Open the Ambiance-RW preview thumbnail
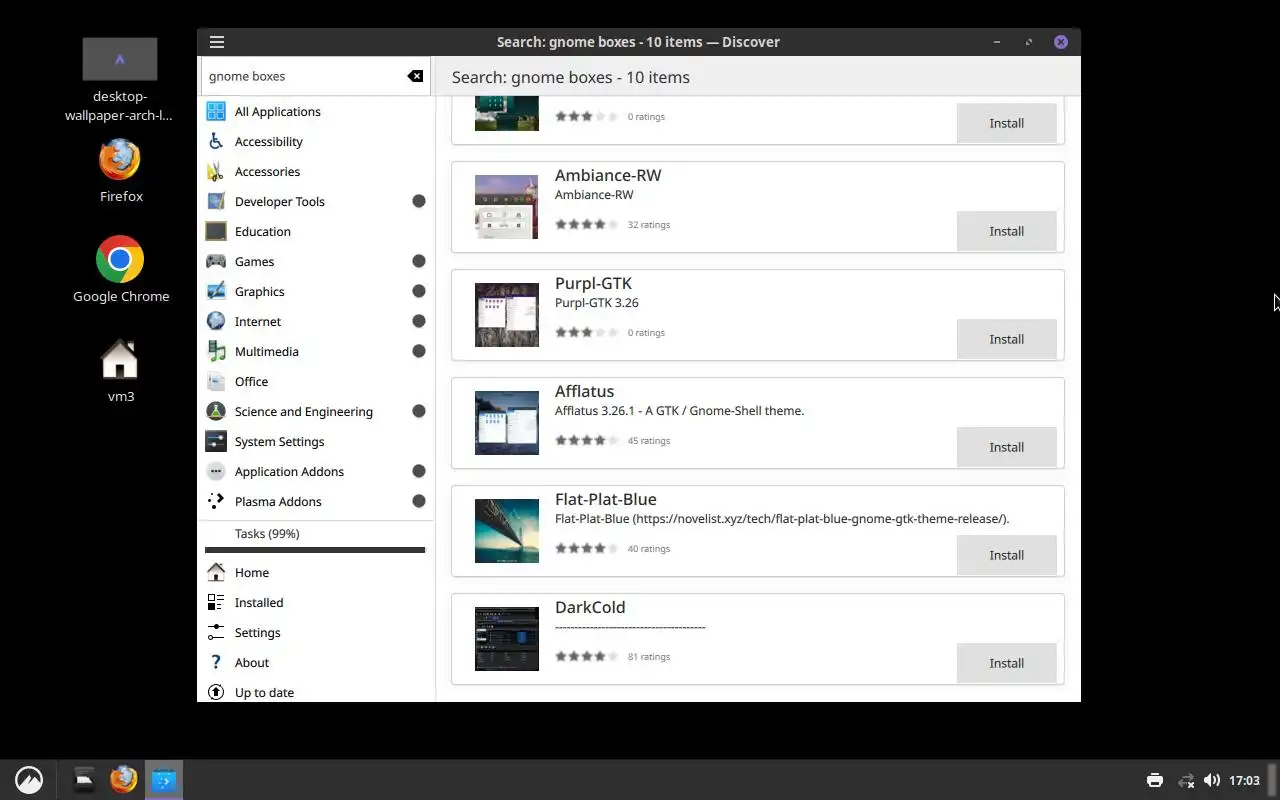The image size is (1280, 800). click(x=506, y=207)
